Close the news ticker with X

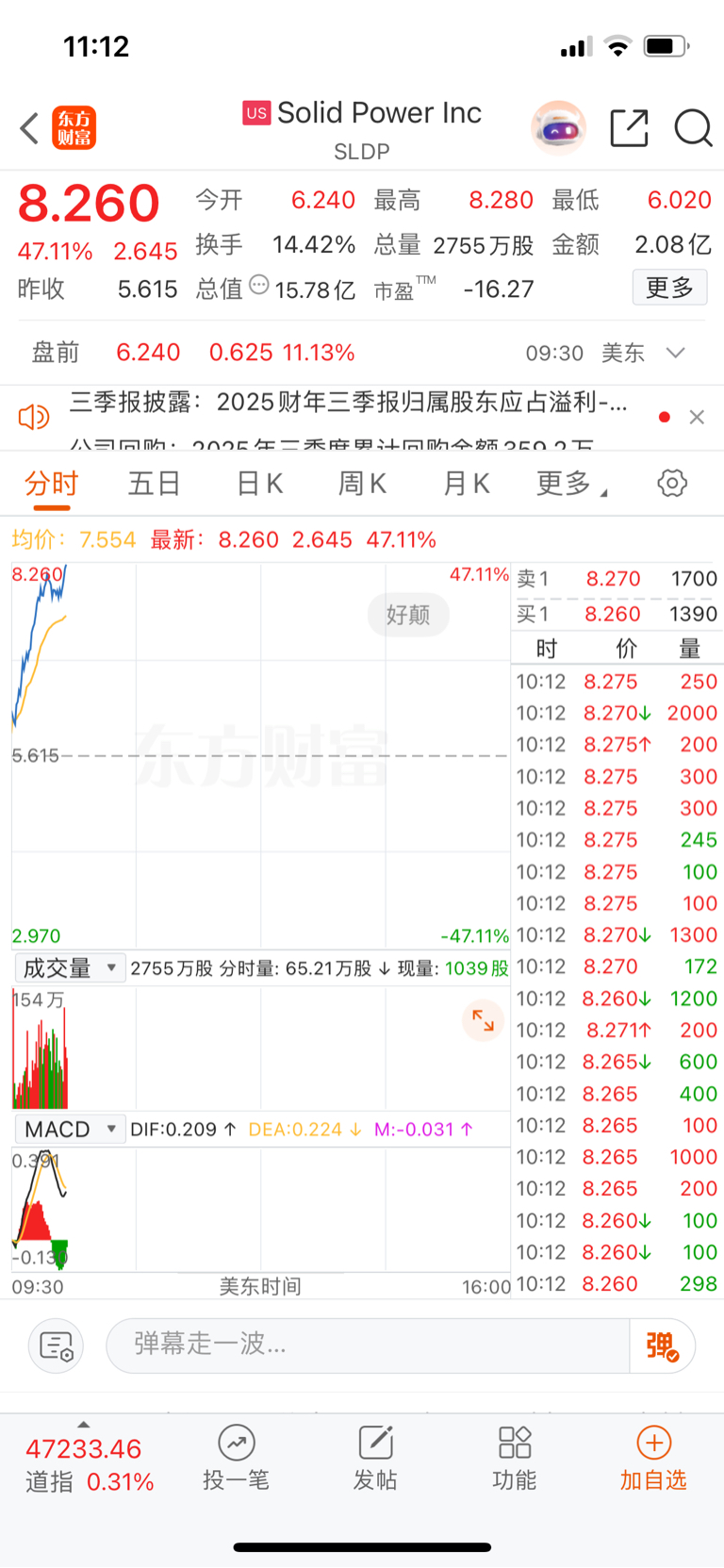point(697,417)
